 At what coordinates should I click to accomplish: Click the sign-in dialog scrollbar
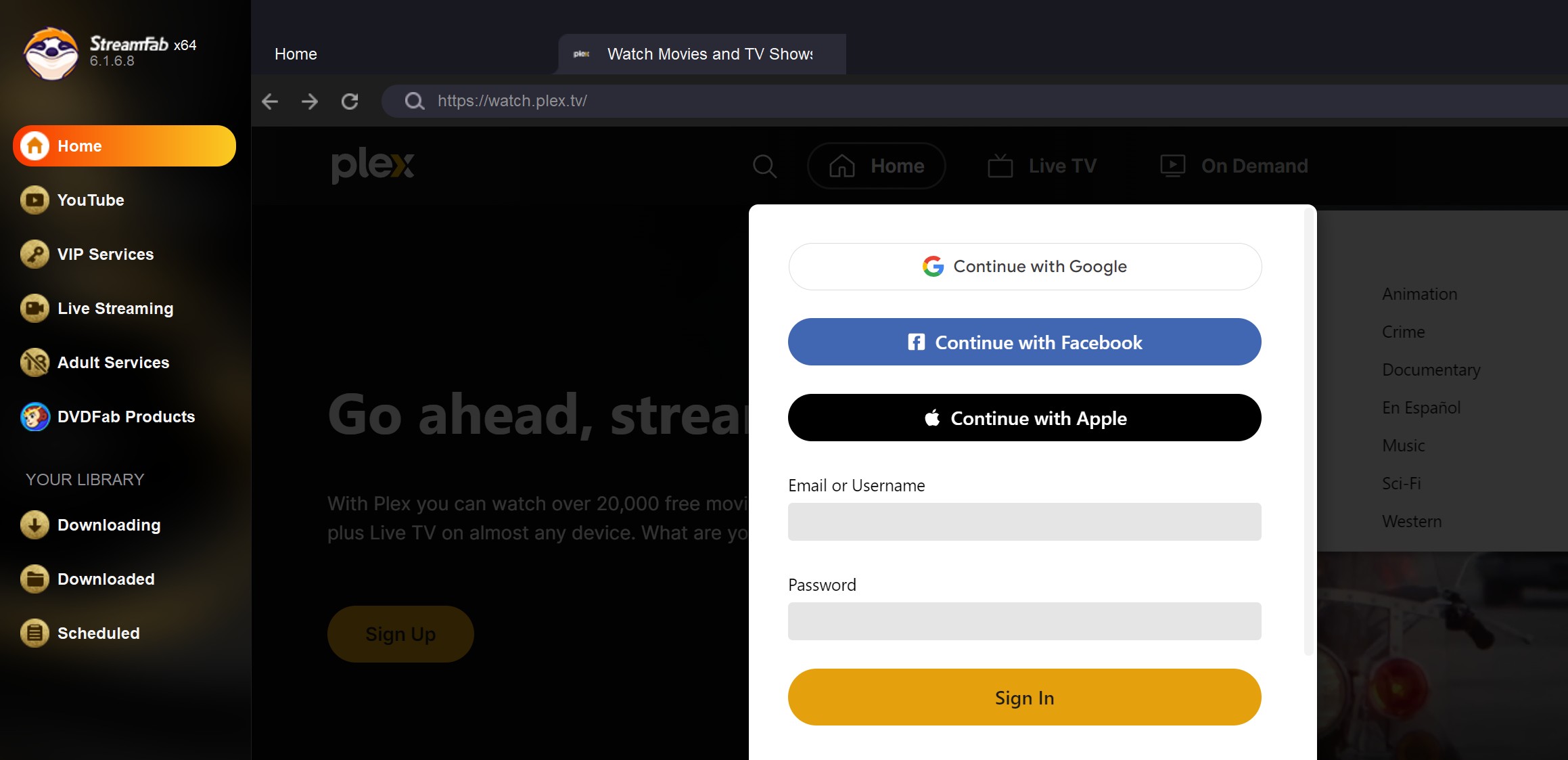[1308, 431]
